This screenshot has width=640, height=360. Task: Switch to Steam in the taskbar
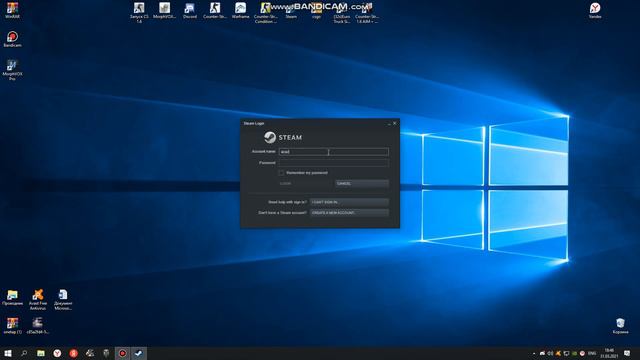point(139,353)
